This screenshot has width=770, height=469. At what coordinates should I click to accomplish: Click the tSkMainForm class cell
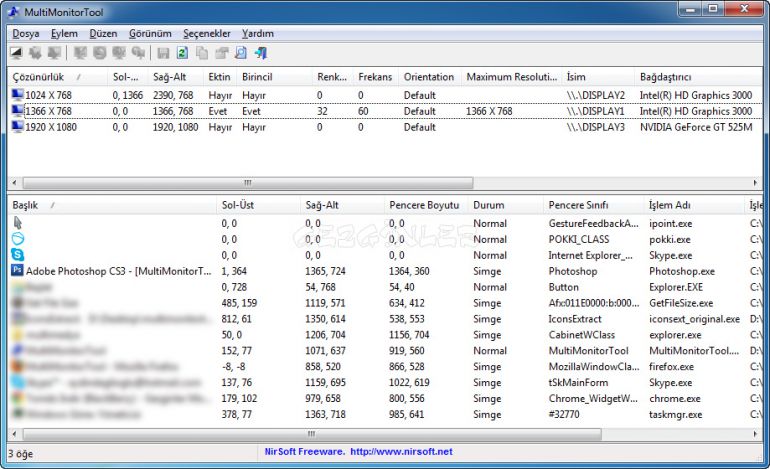pyautogui.click(x=578, y=383)
